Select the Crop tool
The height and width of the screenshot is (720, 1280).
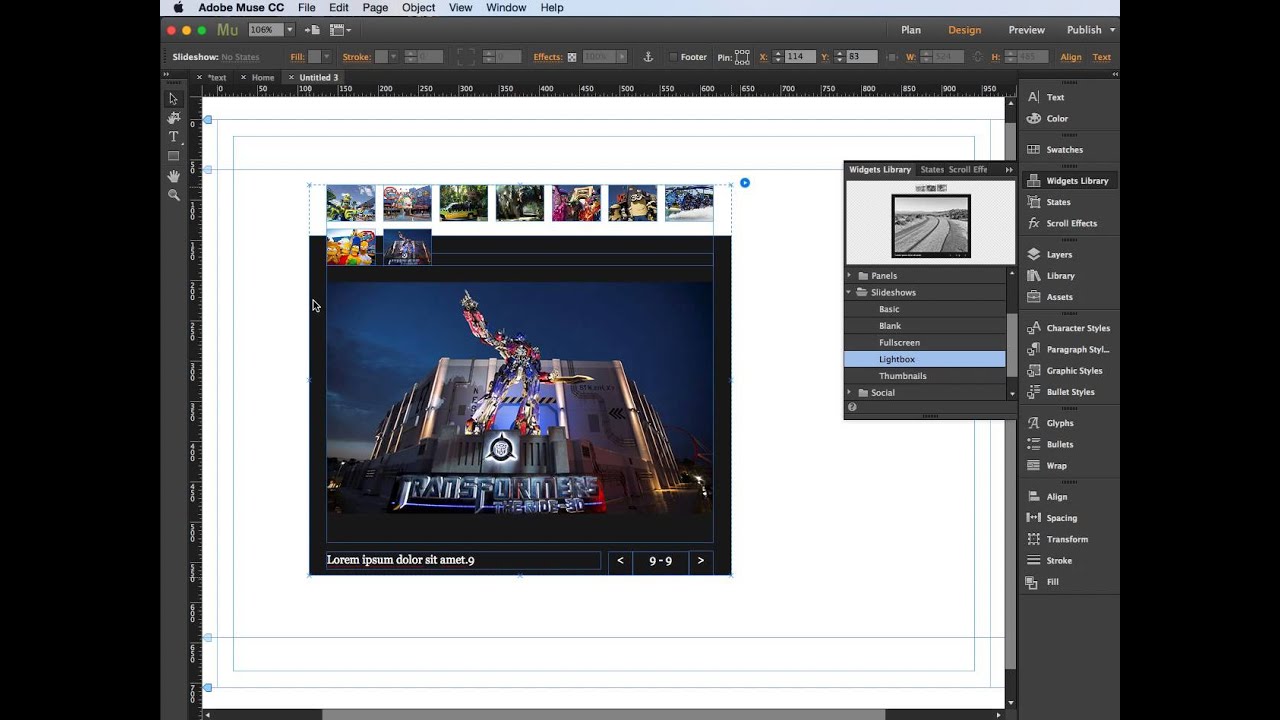tap(173, 118)
